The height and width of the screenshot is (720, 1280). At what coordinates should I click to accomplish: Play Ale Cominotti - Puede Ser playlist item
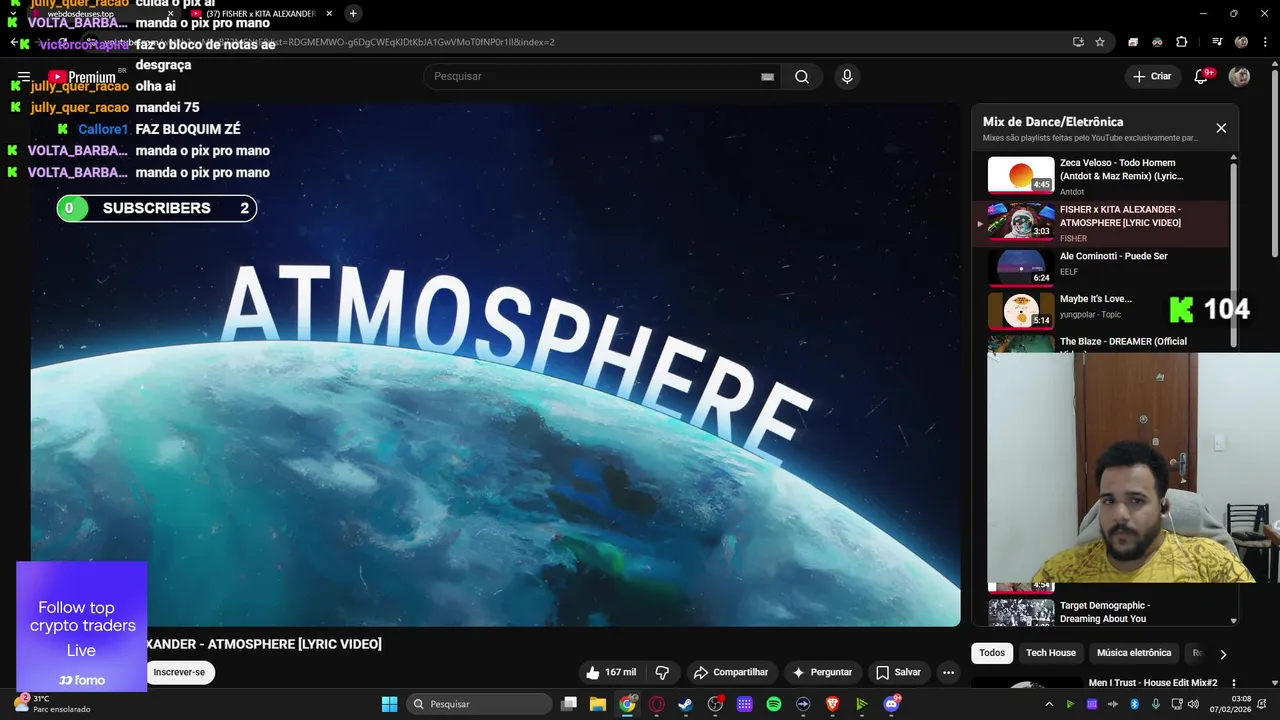tap(1103, 267)
